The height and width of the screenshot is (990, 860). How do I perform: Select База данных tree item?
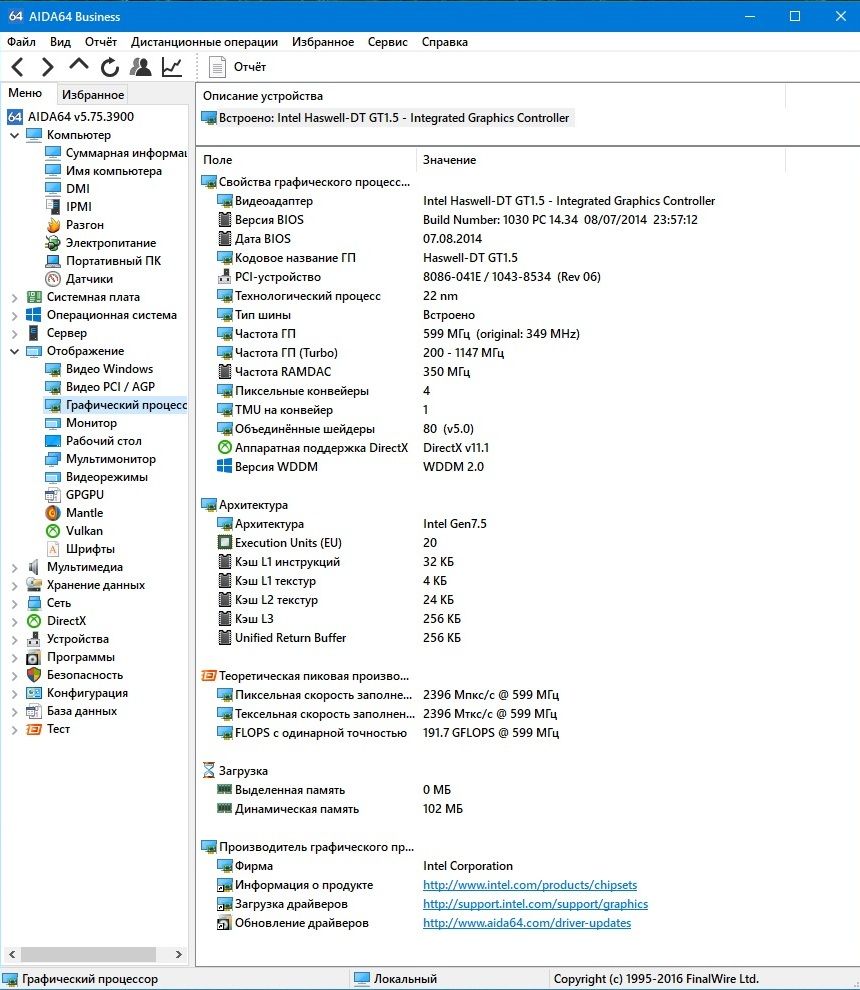(x=71, y=712)
